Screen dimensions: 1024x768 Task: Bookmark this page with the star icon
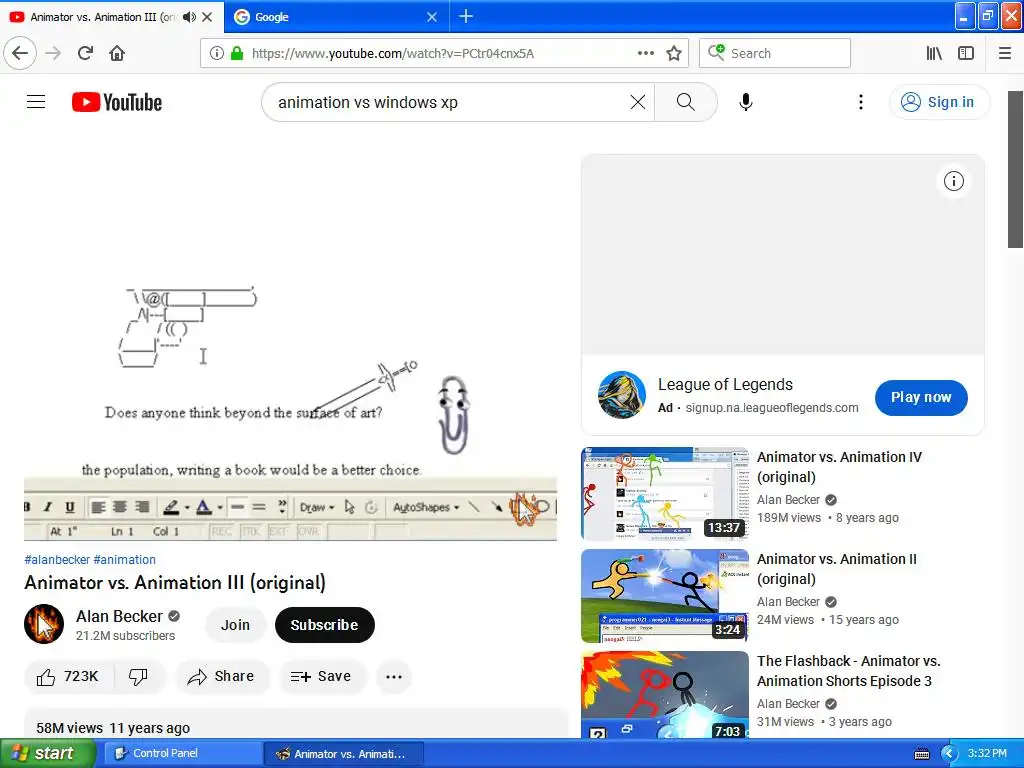click(674, 53)
